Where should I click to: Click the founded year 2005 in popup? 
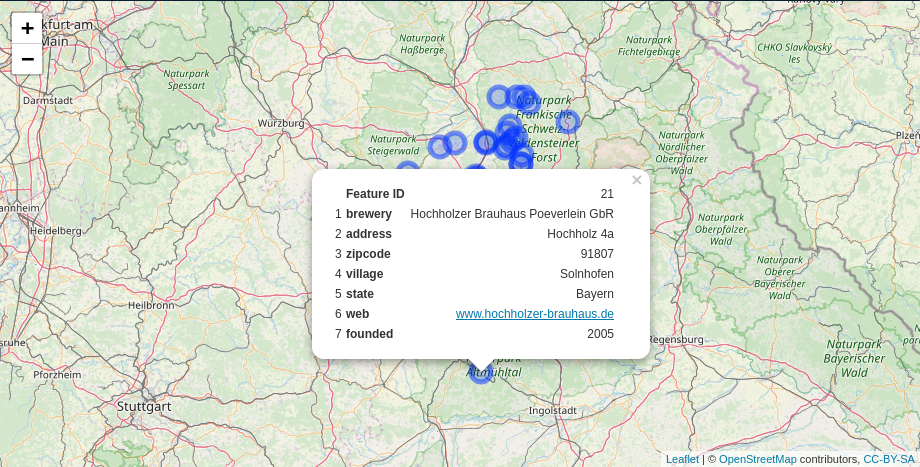tap(600, 334)
